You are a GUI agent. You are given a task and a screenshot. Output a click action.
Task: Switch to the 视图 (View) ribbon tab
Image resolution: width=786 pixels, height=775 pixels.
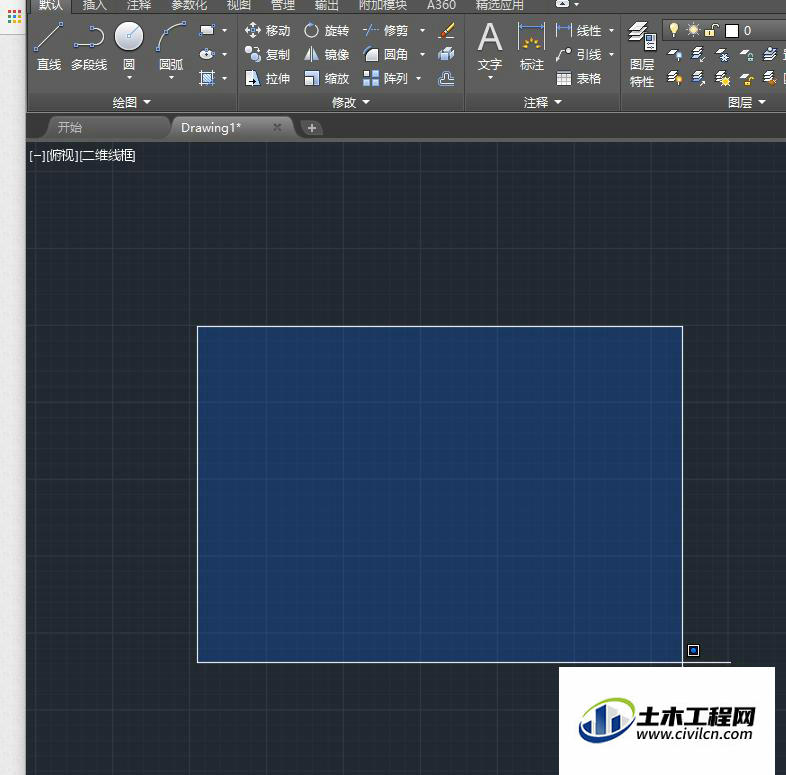(239, 5)
